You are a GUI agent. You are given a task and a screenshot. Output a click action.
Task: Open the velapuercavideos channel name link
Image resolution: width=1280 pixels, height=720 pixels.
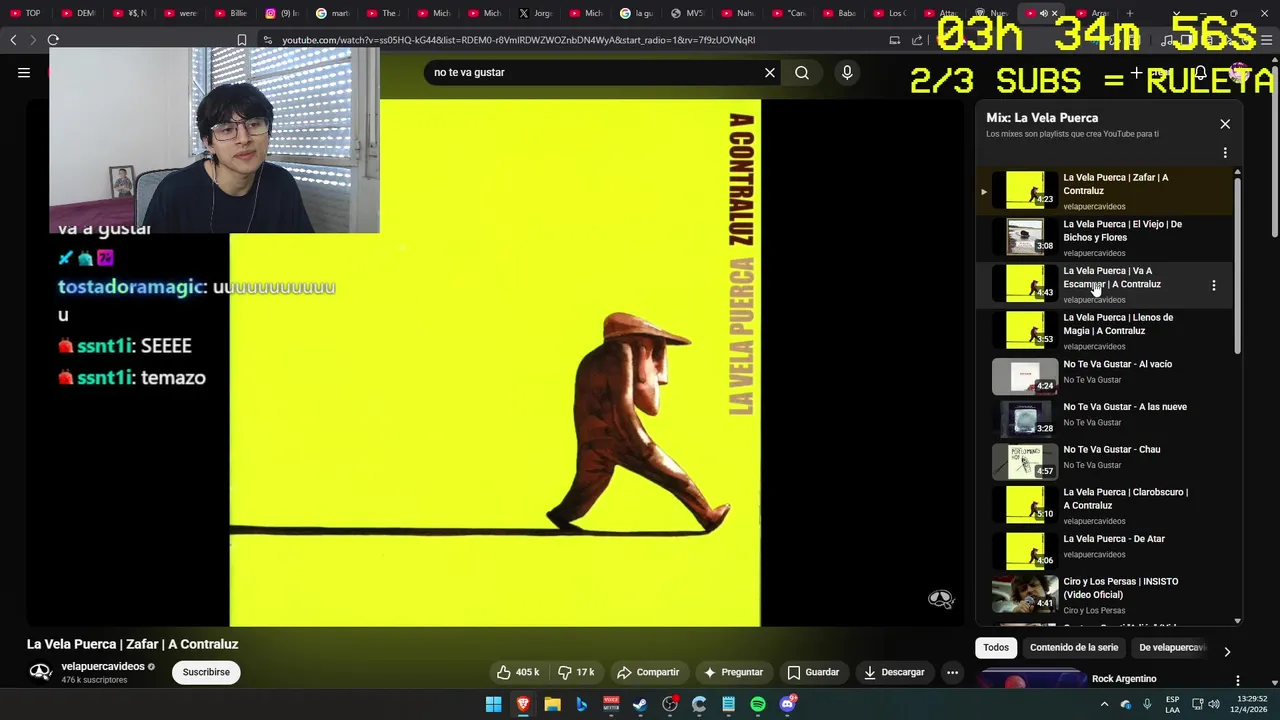(103, 666)
